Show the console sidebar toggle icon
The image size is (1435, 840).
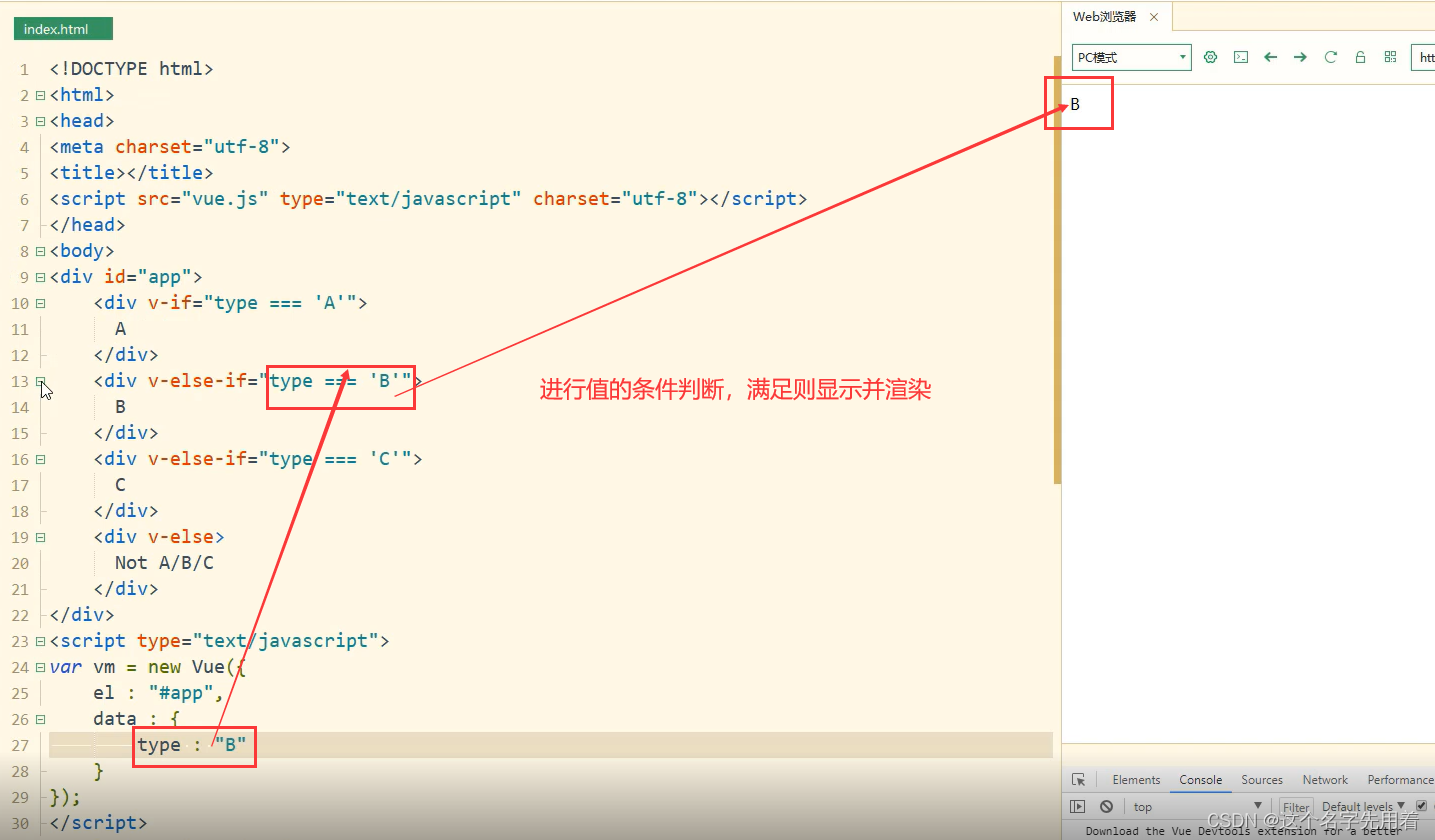pyautogui.click(x=1078, y=806)
